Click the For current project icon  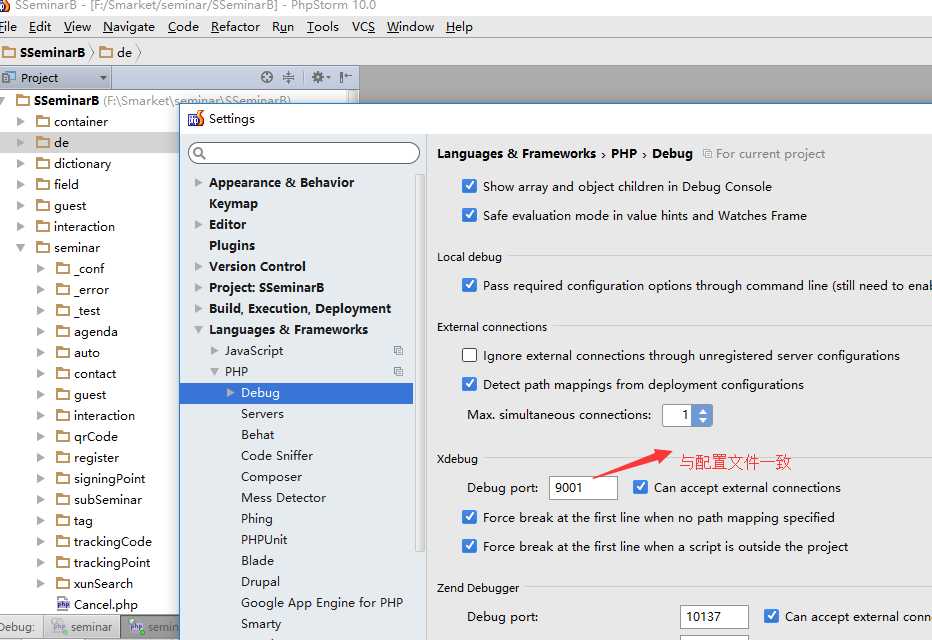[707, 153]
